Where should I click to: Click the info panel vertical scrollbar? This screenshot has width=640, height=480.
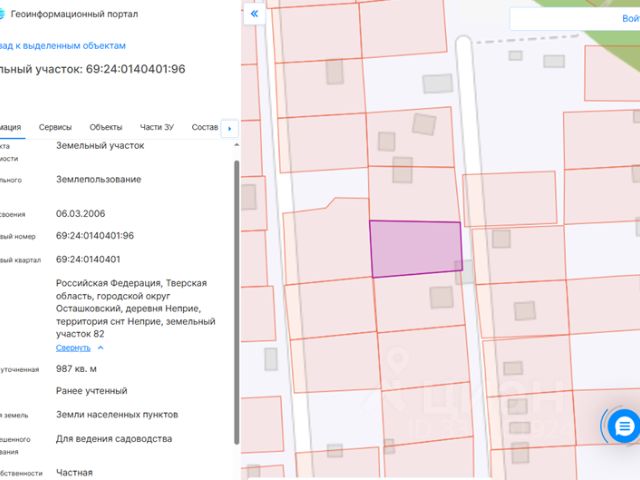236,302
